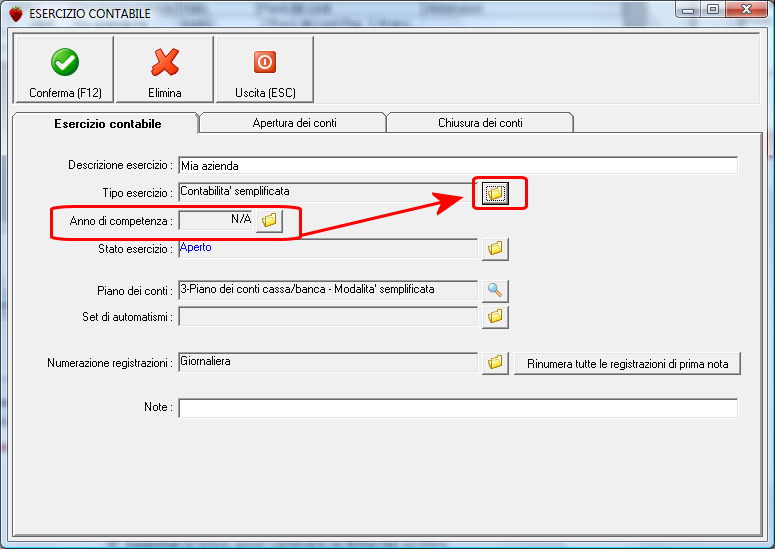Click the Conferma (F12) button
This screenshot has height=549, width=775.
65,70
